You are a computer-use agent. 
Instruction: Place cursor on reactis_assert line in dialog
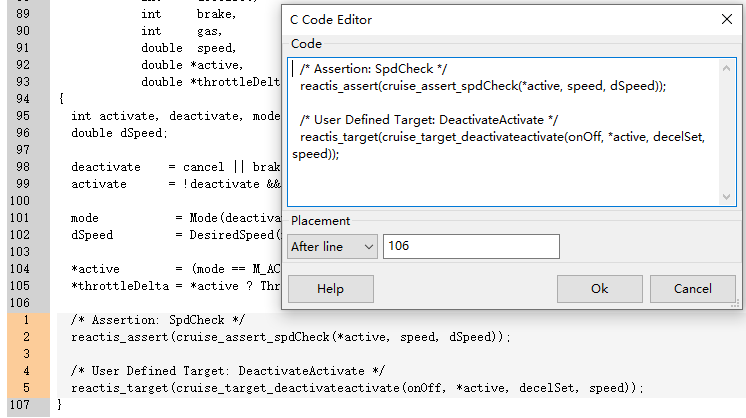click(x=480, y=86)
